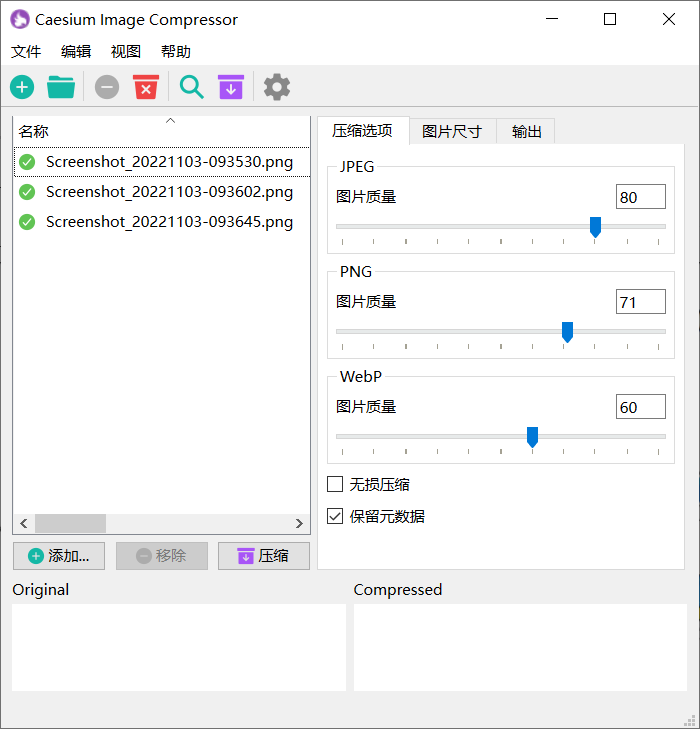Select Screenshot_20221103-093602.png in the file list

point(169,192)
